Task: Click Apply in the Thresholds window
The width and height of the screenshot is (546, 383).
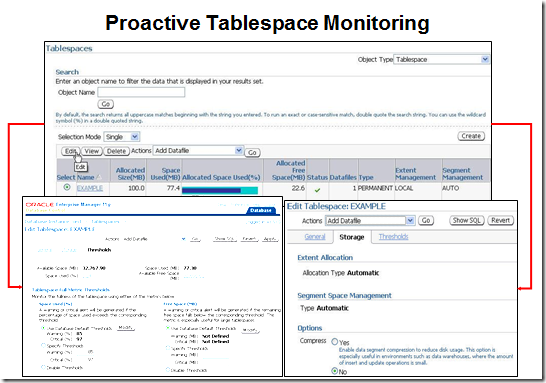Action: (x=270, y=239)
